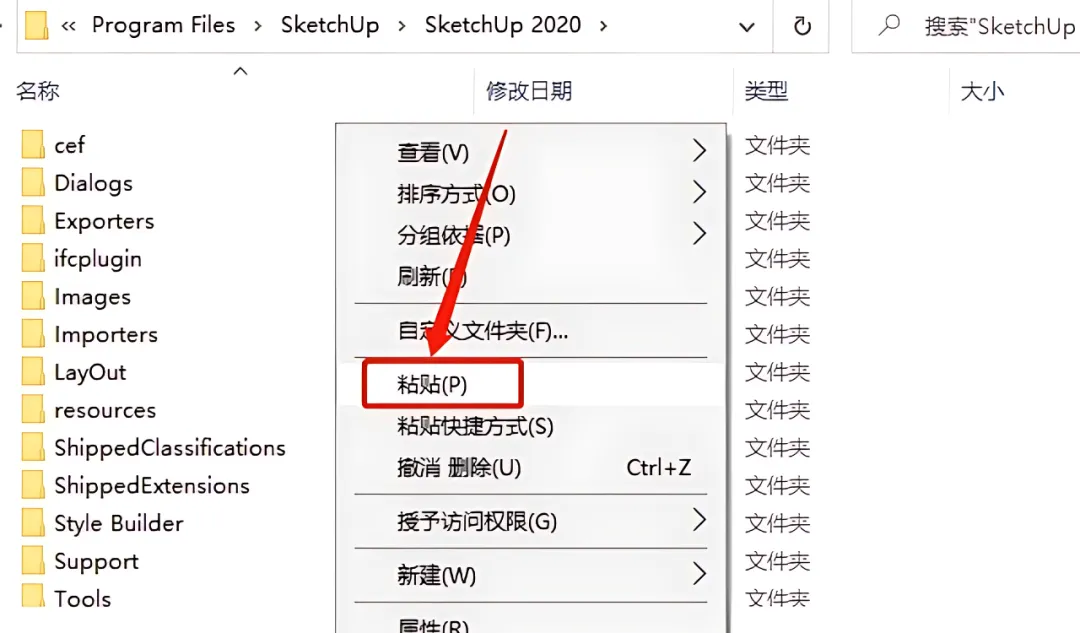The width and height of the screenshot is (1080, 633).
Task: Select 粘贴快捷方式(S) menu entry
Action: coord(475,426)
